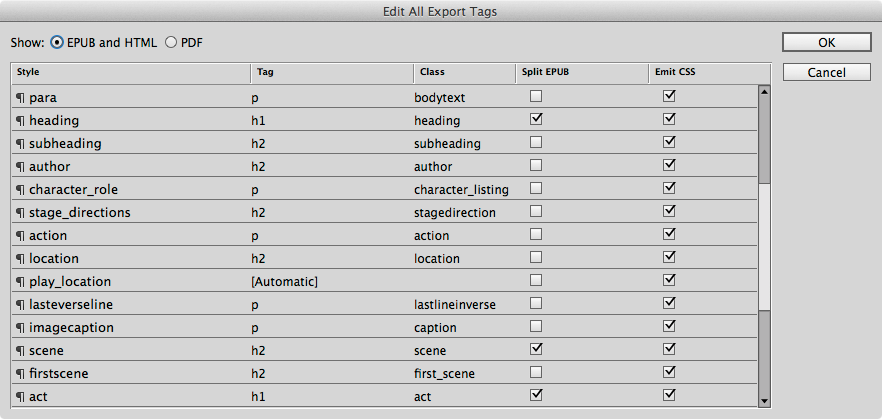Uncheck Emit CSS for subheading style
The image size is (882, 419).
[x=669, y=142]
